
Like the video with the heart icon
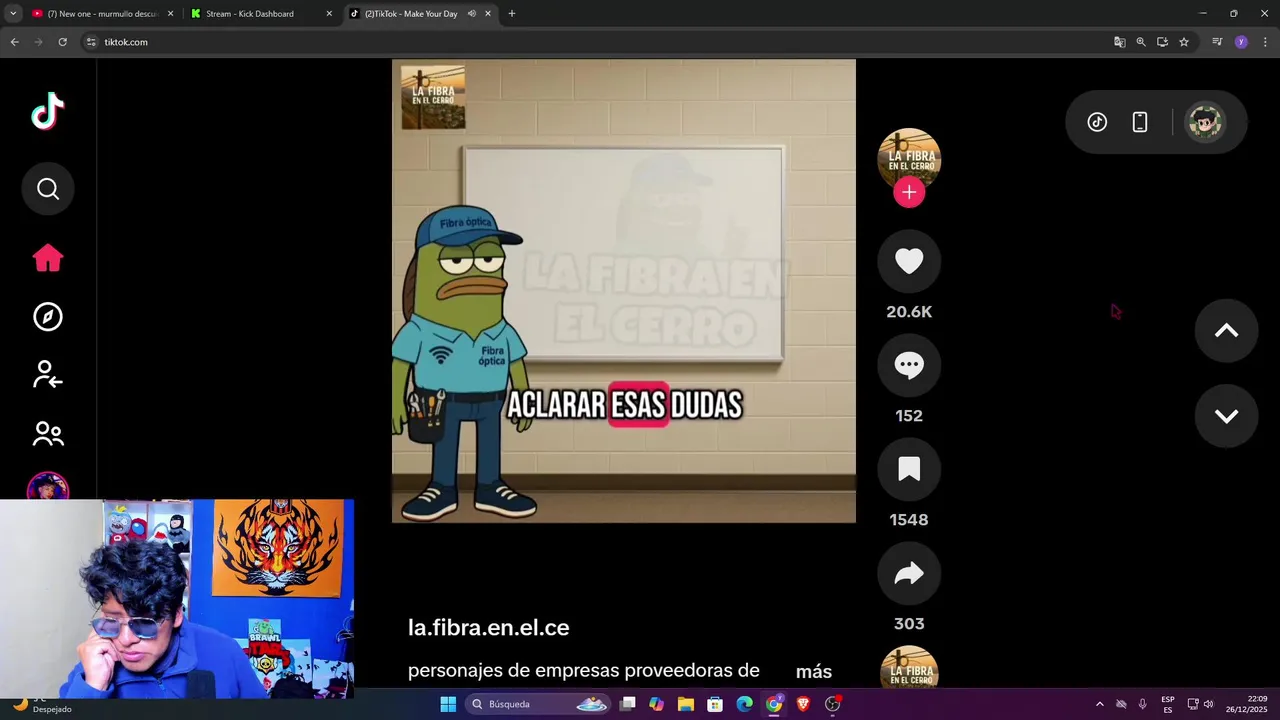pyautogui.click(x=909, y=261)
